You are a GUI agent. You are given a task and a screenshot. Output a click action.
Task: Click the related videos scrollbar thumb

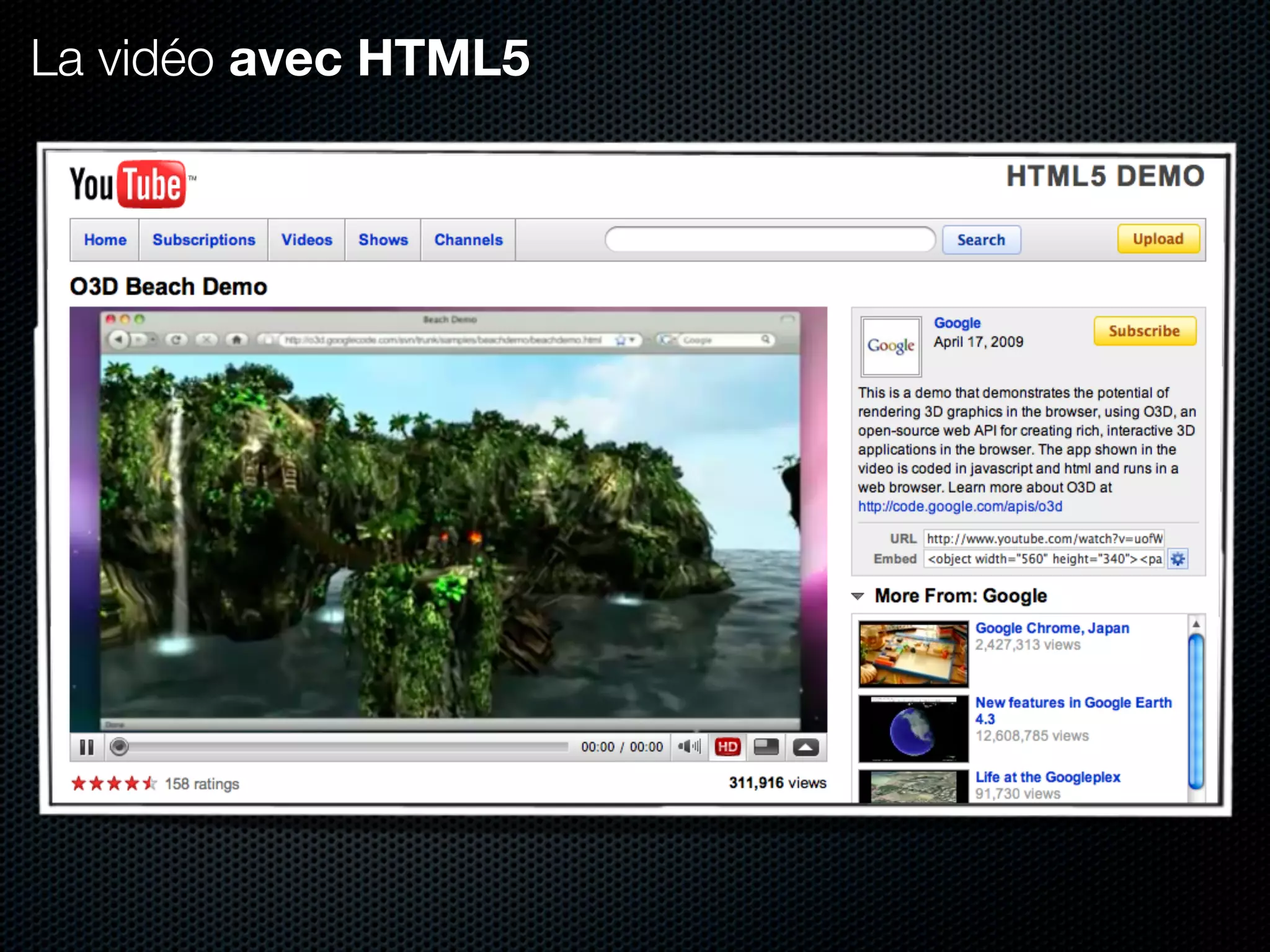[1196, 712]
